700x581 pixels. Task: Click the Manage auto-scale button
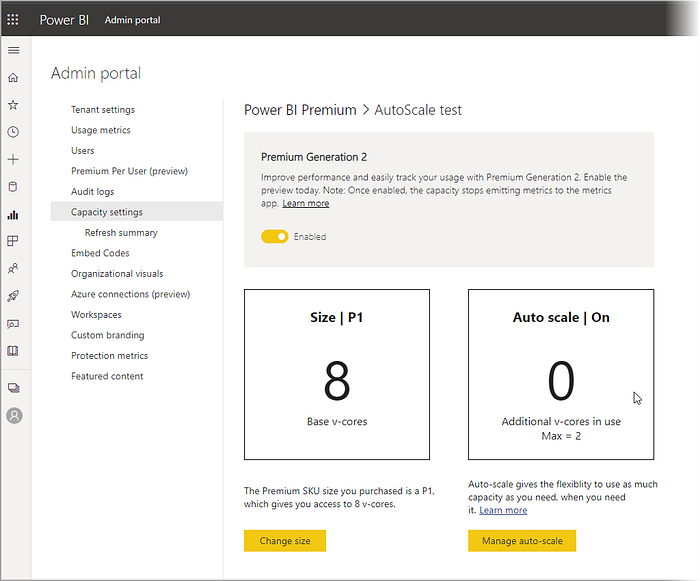click(522, 541)
